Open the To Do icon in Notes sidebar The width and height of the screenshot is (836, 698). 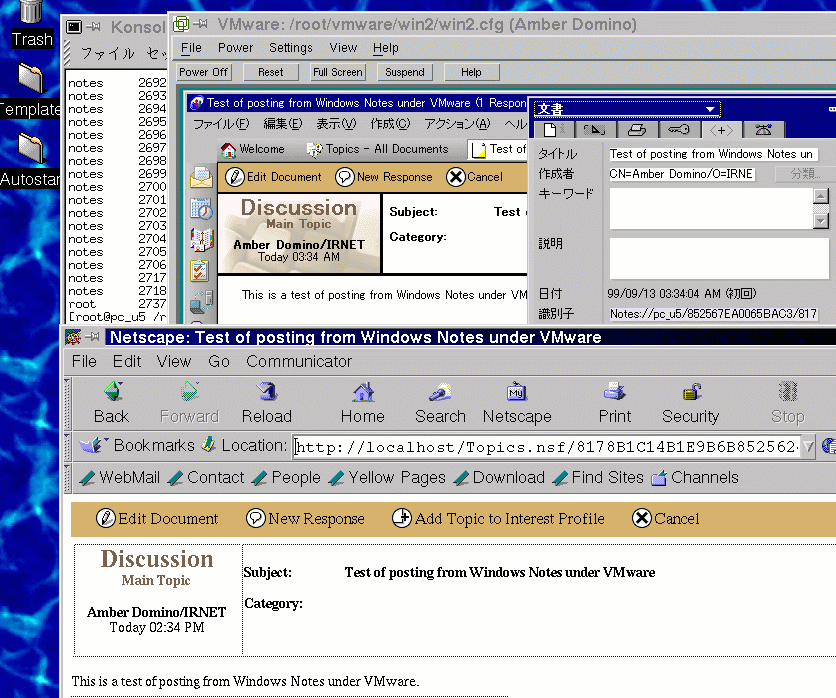pyautogui.click(x=199, y=271)
